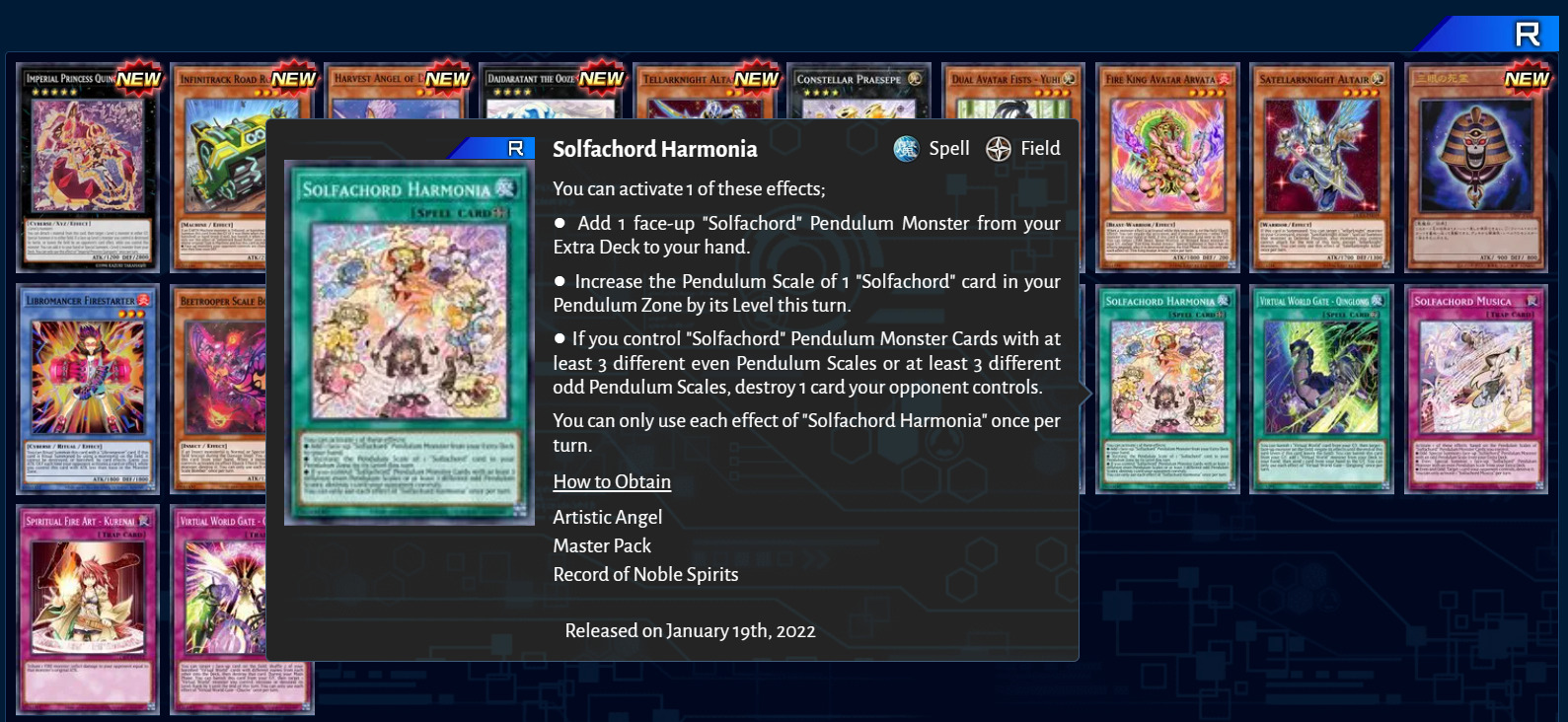Image resolution: width=1568 pixels, height=722 pixels.
Task: Click NEW badge on Imperial Princess Quinquery
Action: [138, 79]
